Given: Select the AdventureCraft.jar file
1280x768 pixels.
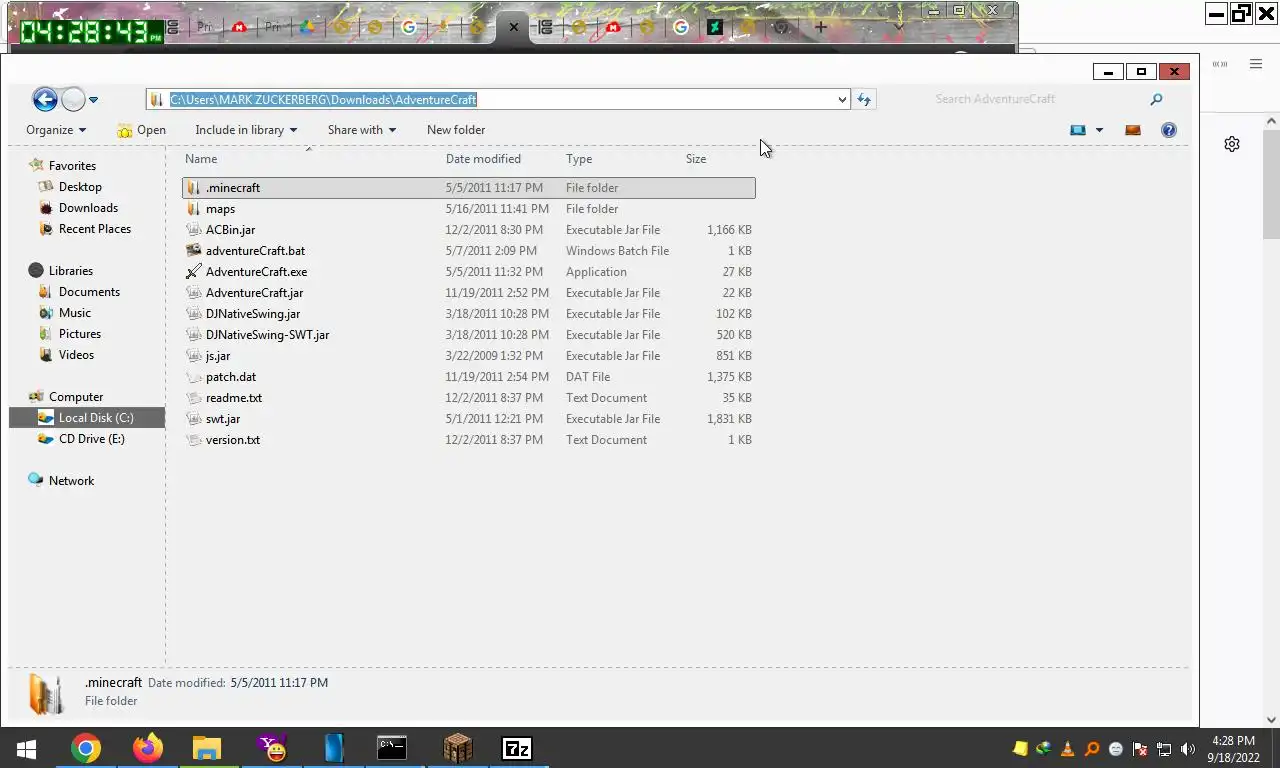Looking at the screenshot, I should (468, 293).
